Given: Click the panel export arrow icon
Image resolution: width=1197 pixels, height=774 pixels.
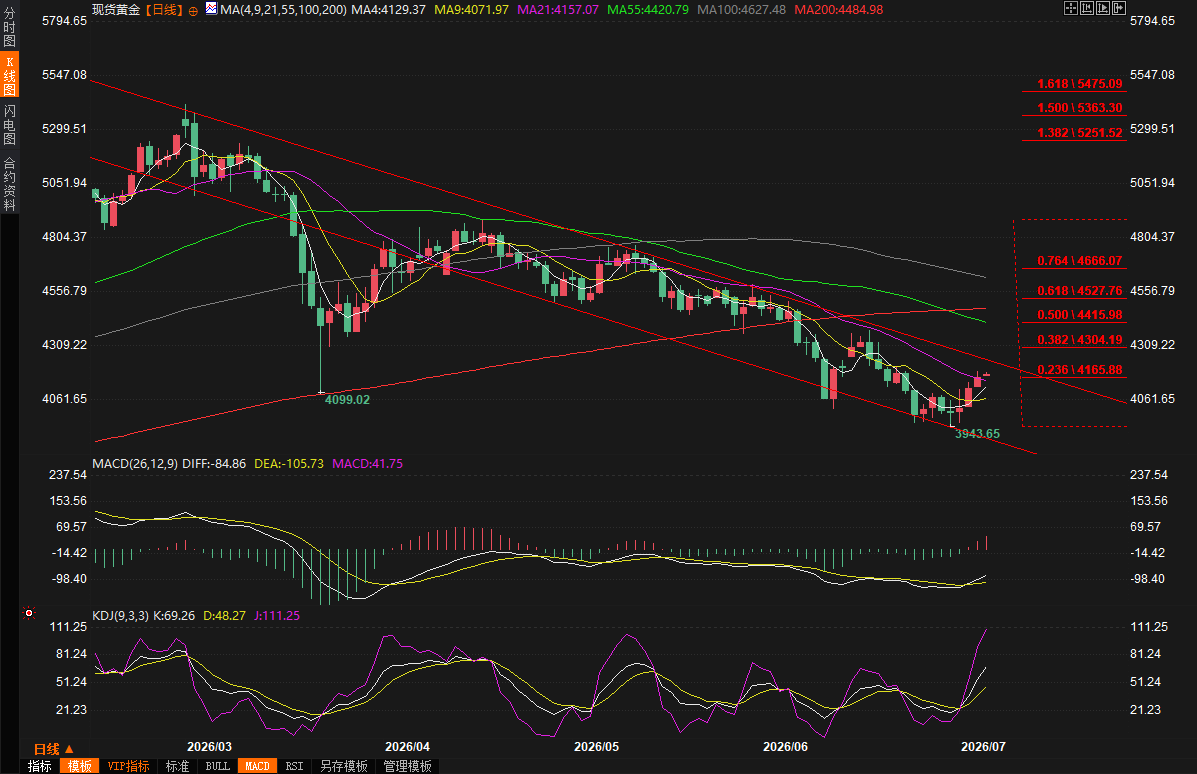Looking at the screenshot, I should (1119, 8).
